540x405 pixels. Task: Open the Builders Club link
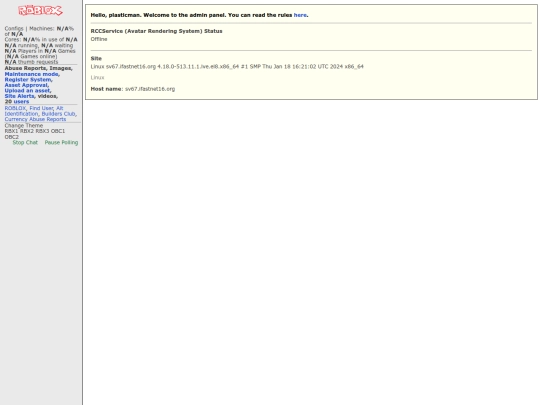(58, 114)
